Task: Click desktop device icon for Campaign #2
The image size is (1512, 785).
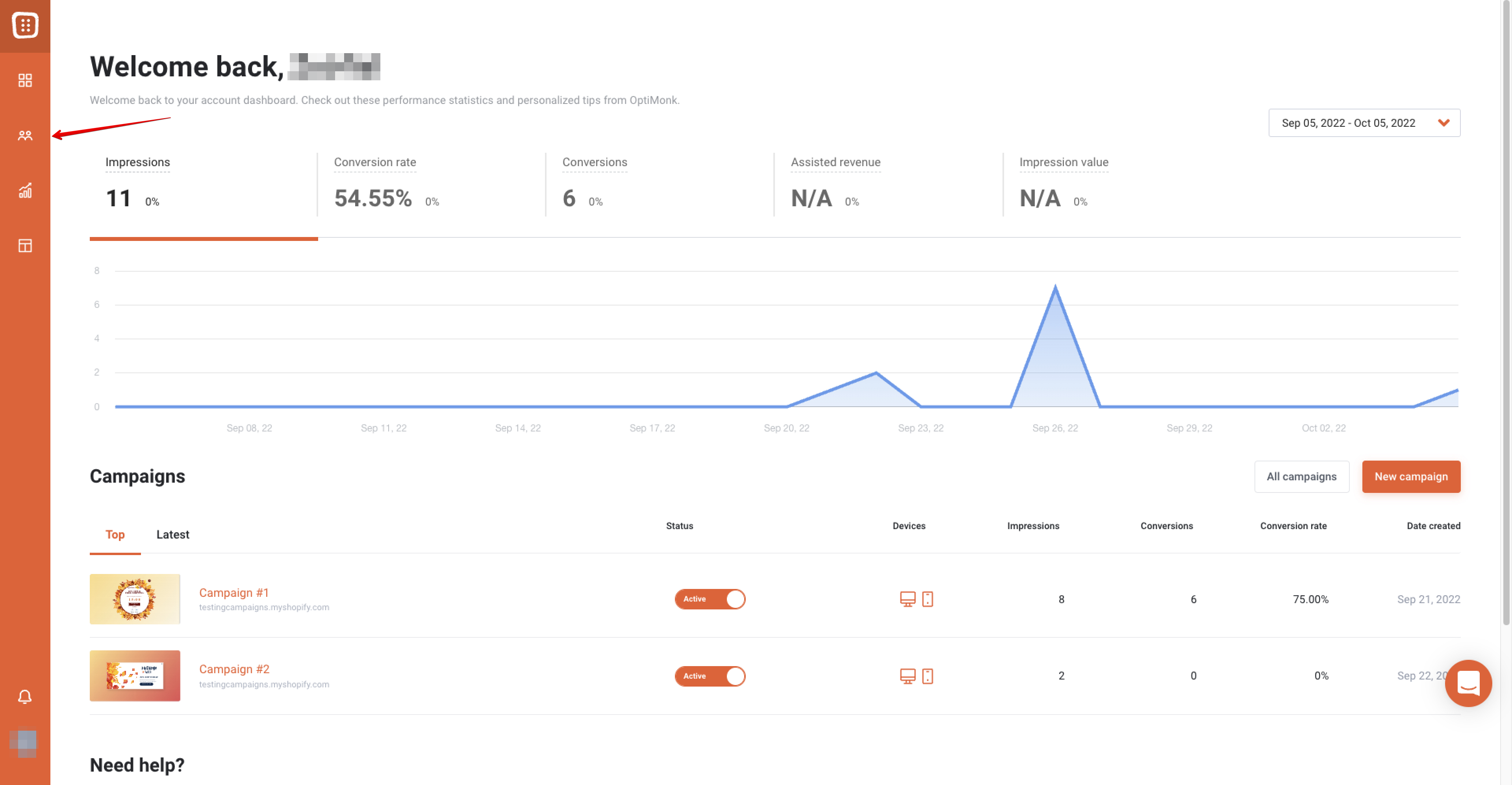Action: point(908,676)
